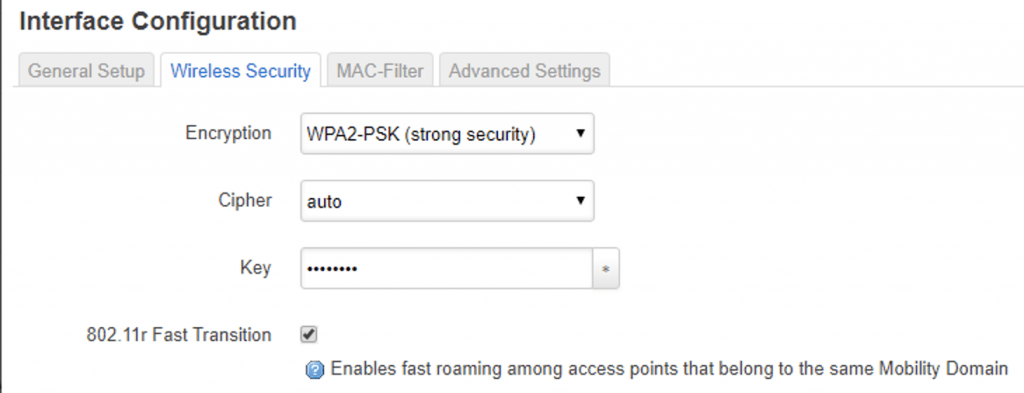Go to the Advanced Settings tab

pos(524,70)
